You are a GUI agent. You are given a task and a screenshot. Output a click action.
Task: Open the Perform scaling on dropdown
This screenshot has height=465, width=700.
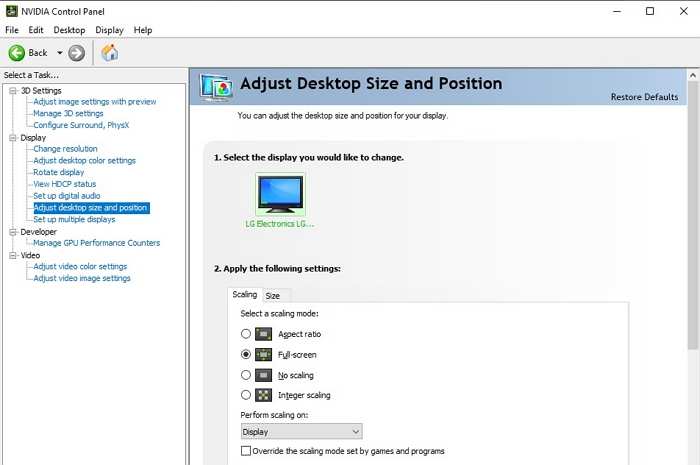[x=301, y=432]
